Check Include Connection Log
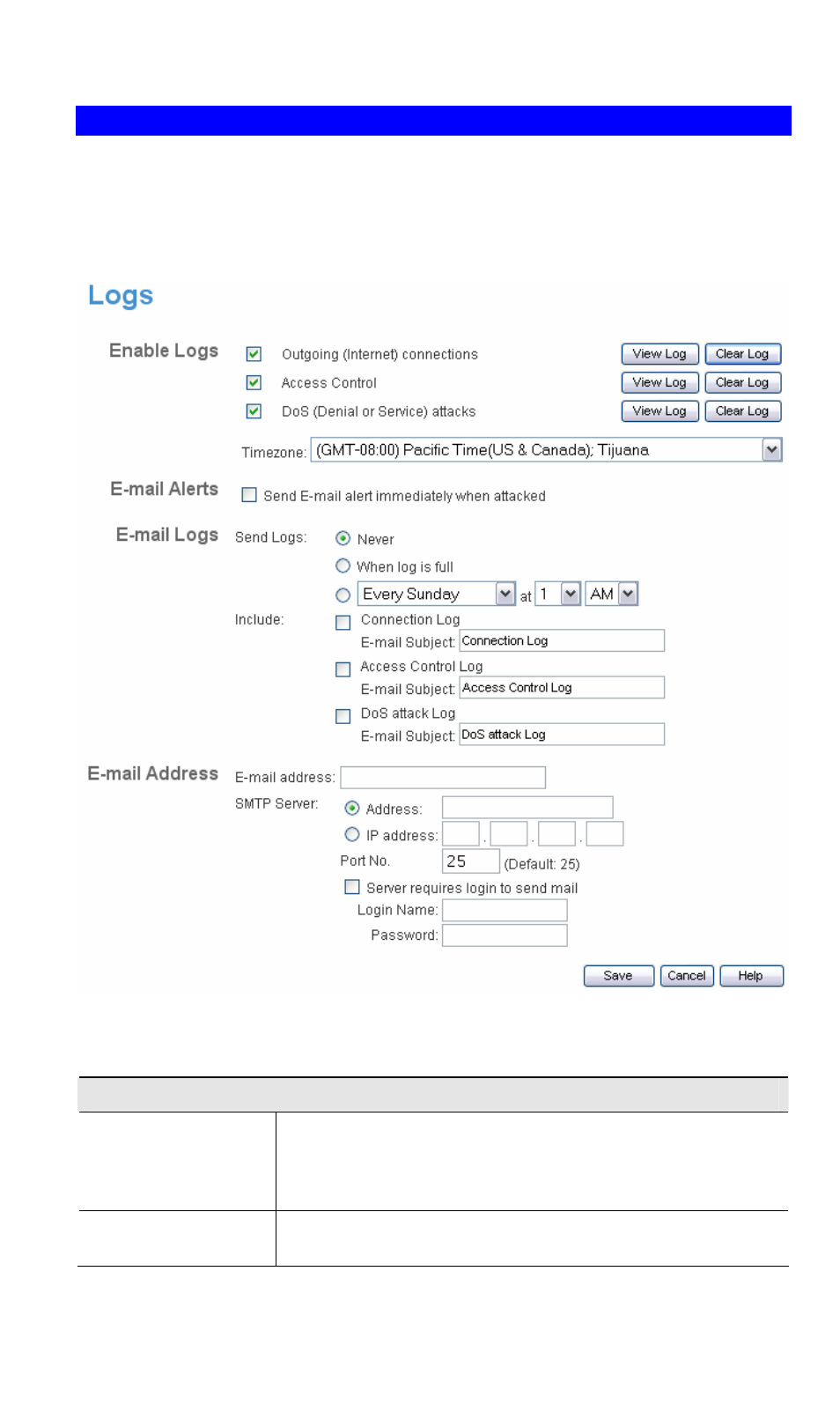This screenshot has width=840, height=1419. pos(343,623)
